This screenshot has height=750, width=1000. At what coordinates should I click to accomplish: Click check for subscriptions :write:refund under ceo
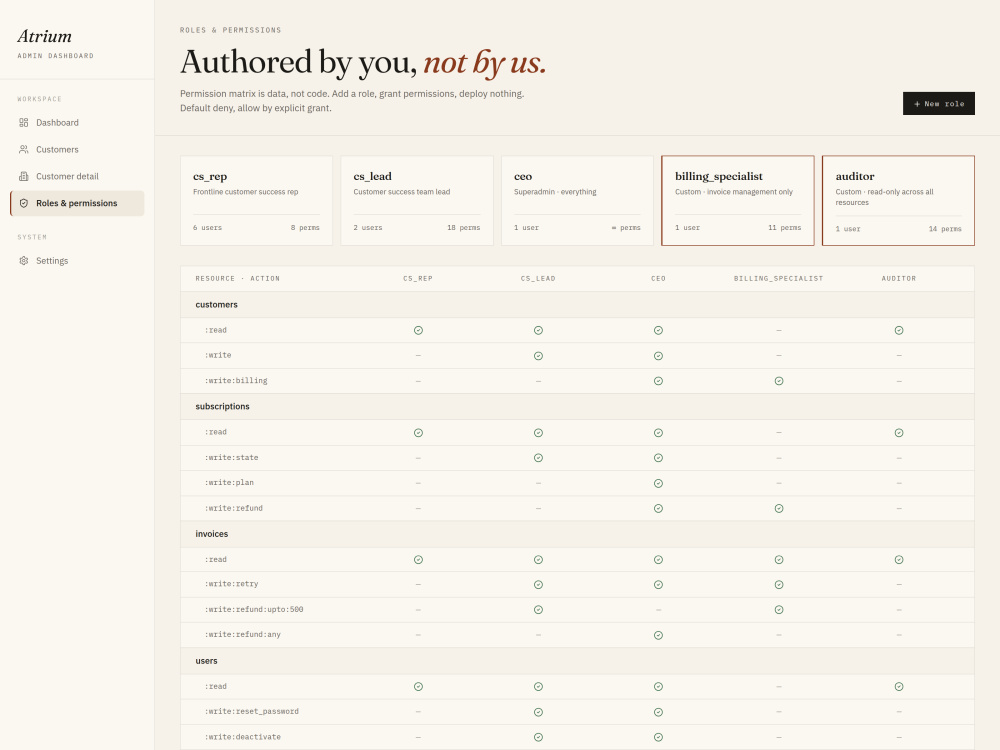pyautogui.click(x=658, y=508)
